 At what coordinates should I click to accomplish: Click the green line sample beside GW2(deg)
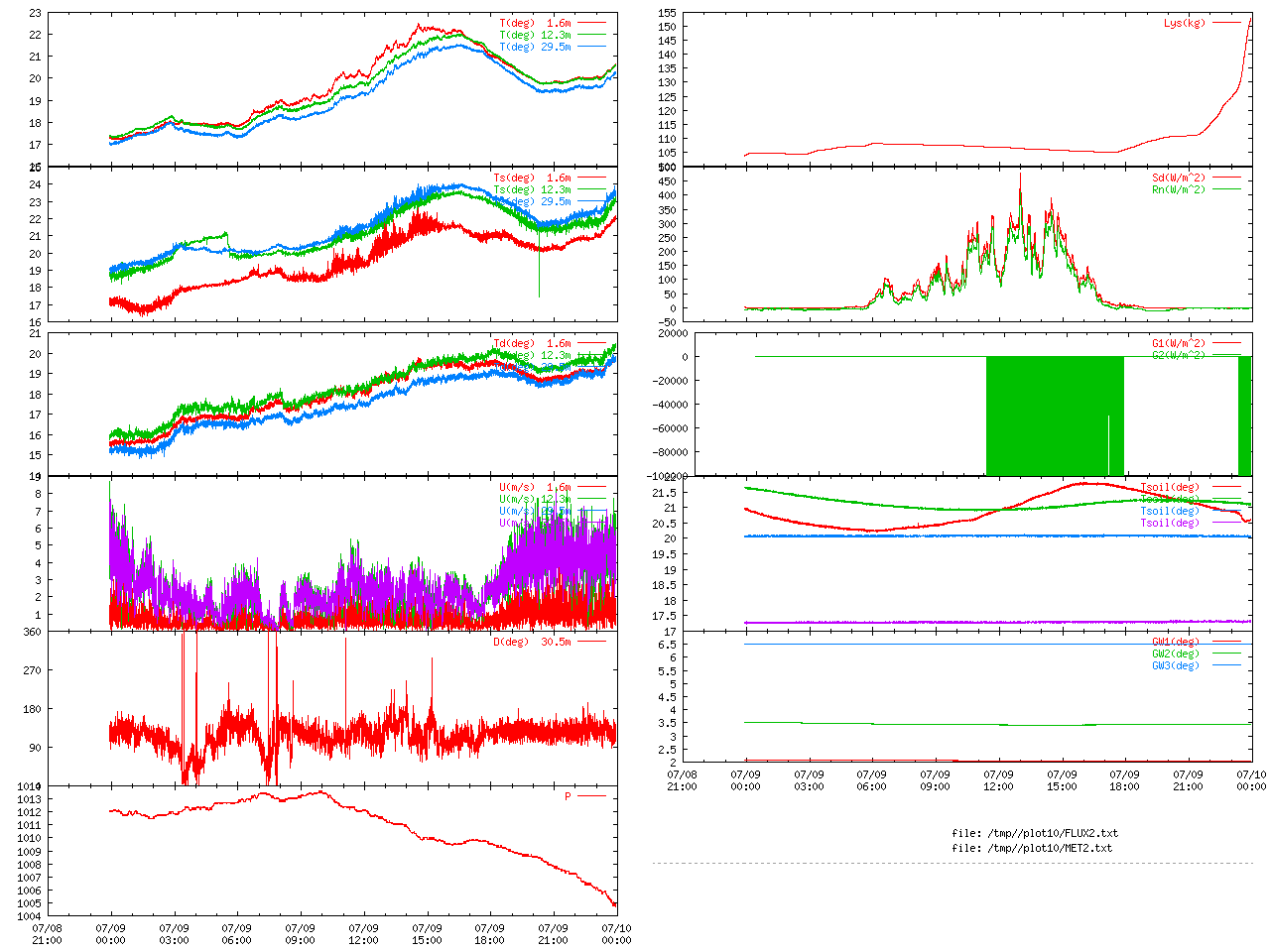1226,654
